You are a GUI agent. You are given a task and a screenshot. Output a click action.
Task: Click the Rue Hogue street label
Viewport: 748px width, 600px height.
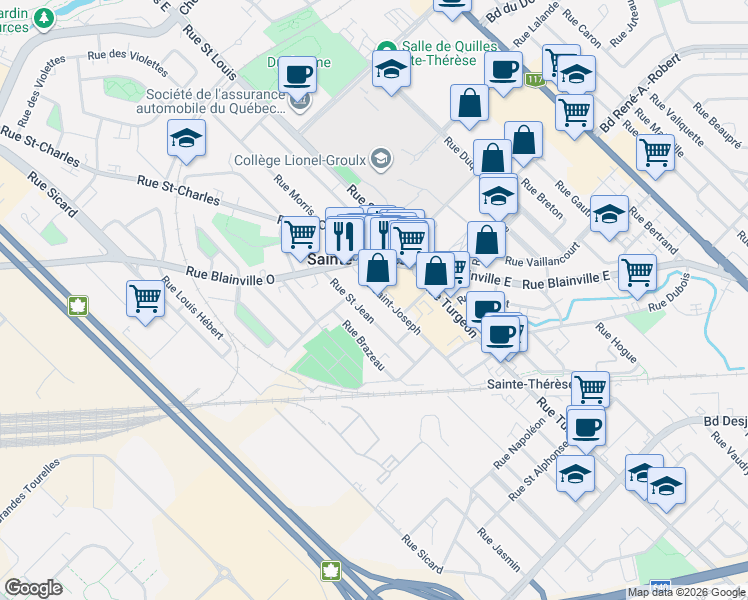[616, 343]
